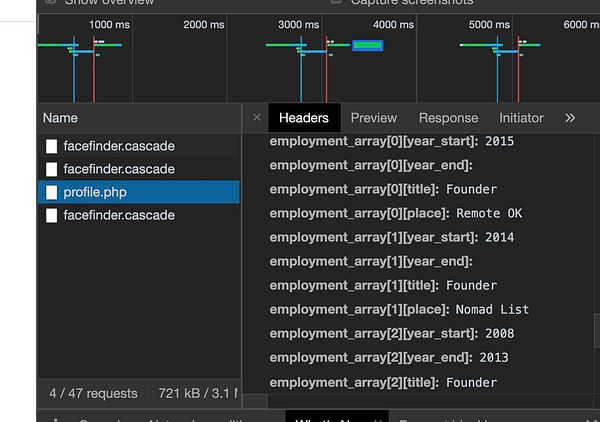Viewport: 600px width, 422px height.
Task: Select the Headers tab
Action: pyautogui.click(x=304, y=118)
